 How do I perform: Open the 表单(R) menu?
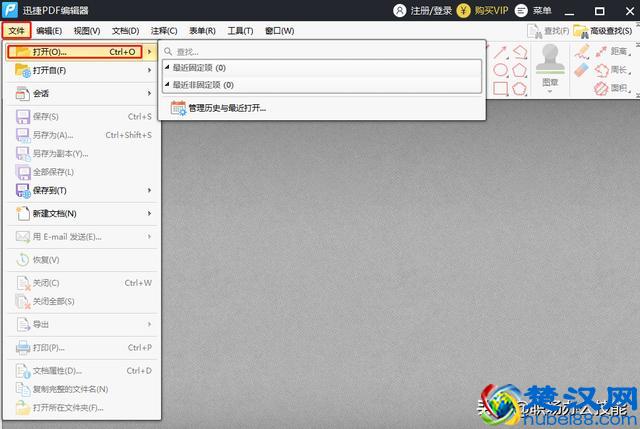click(x=202, y=31)
